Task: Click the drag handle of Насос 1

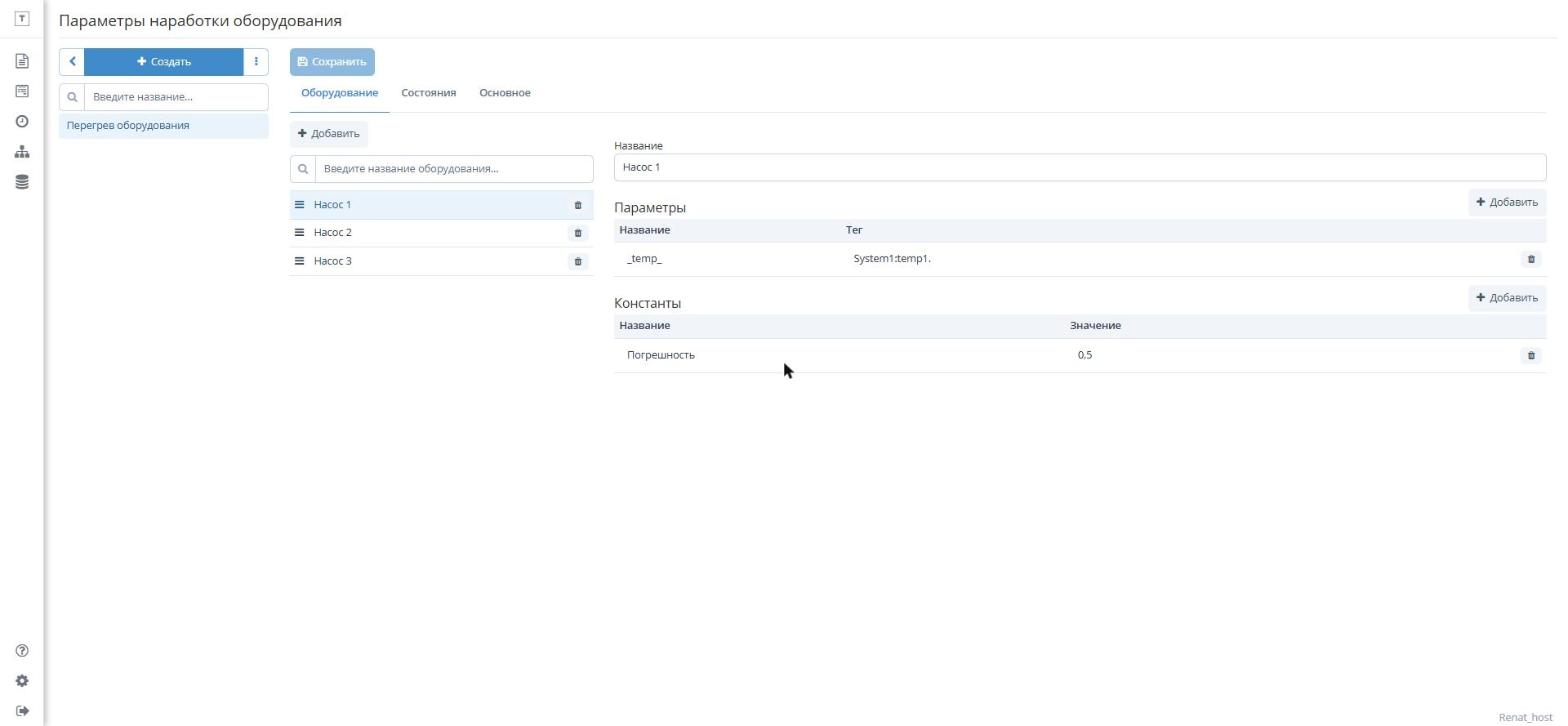Action: pyautogui.click(x=299, y=205)
